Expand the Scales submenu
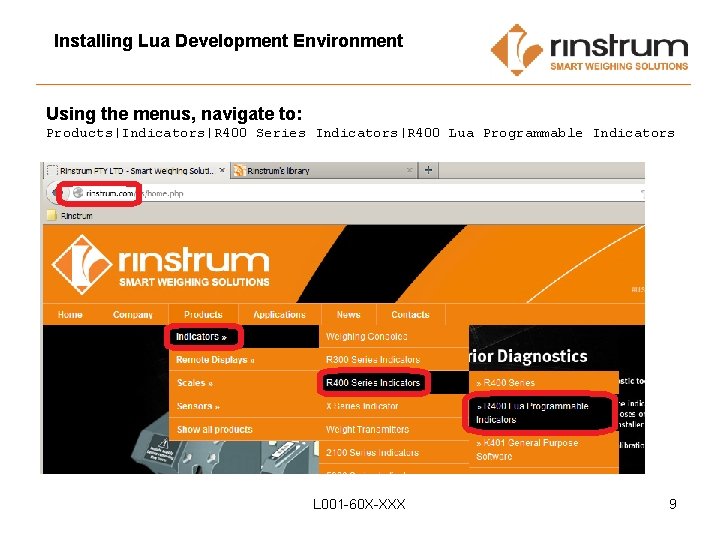This screenshot has height=540, width=720. coord(244,382)
